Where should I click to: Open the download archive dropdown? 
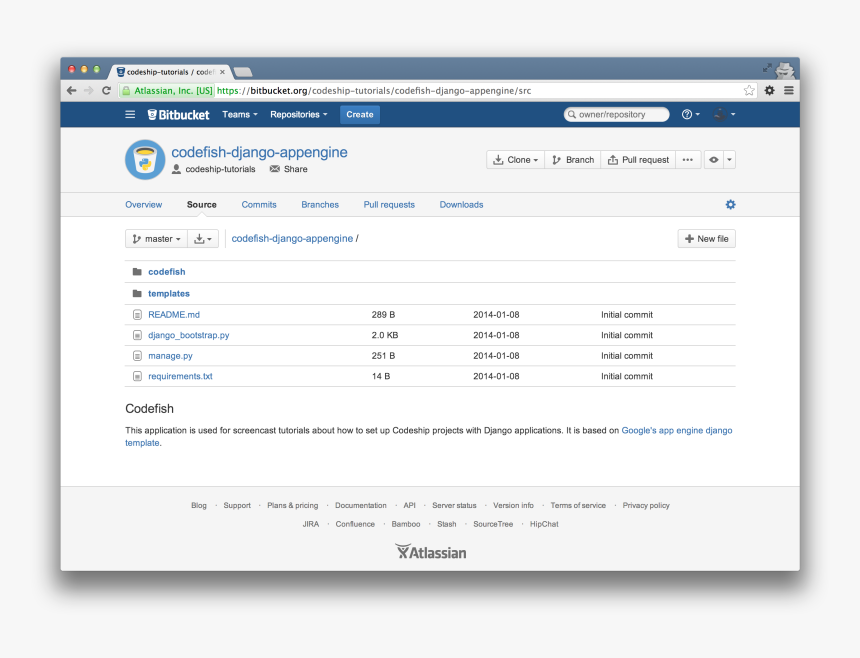click(x=203, y=239)
